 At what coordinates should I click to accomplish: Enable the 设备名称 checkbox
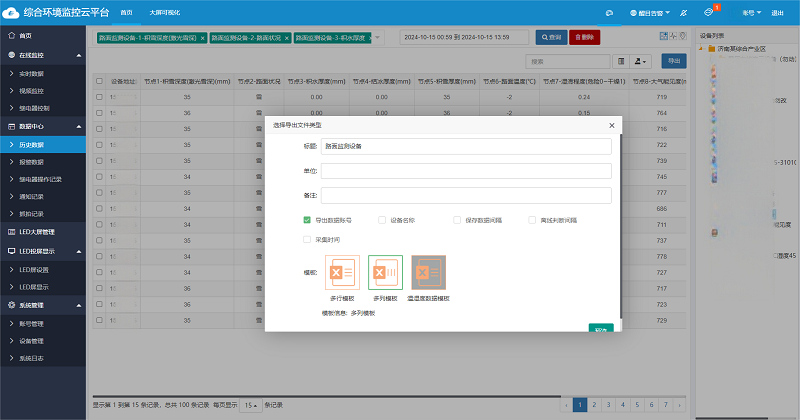pos(382,219)
